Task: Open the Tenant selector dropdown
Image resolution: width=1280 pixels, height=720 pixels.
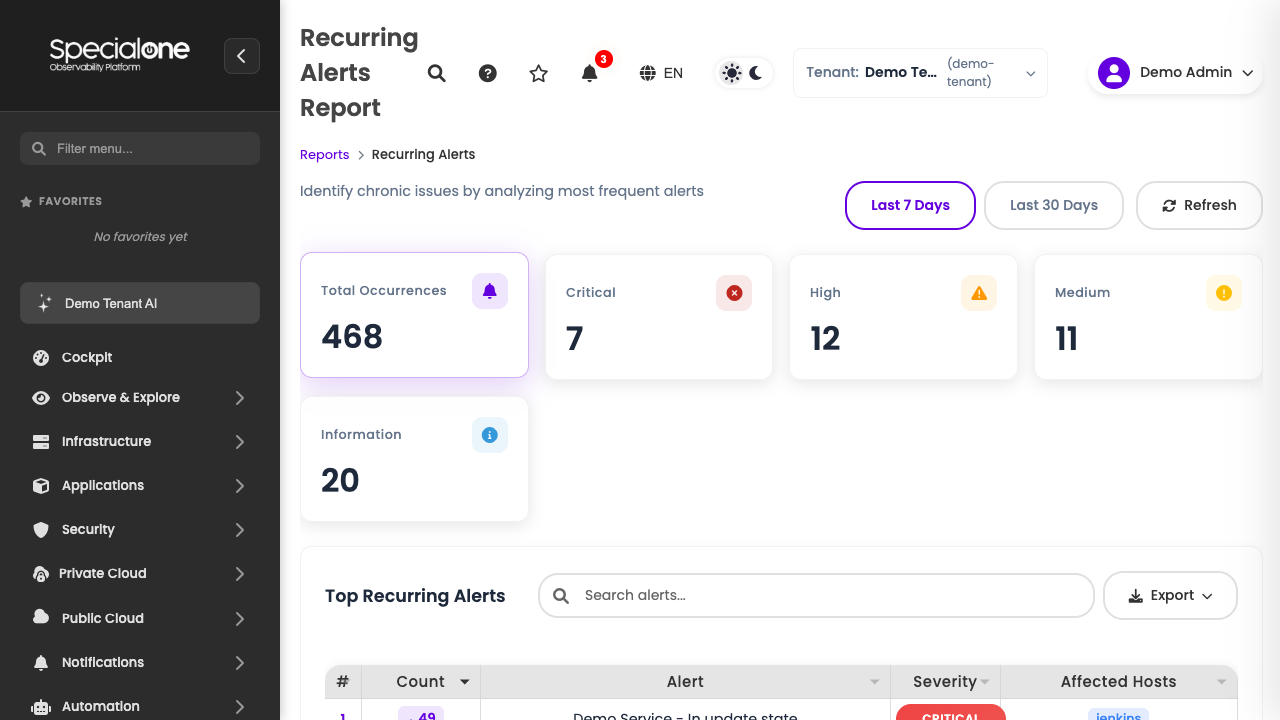Action: point(920,73)
